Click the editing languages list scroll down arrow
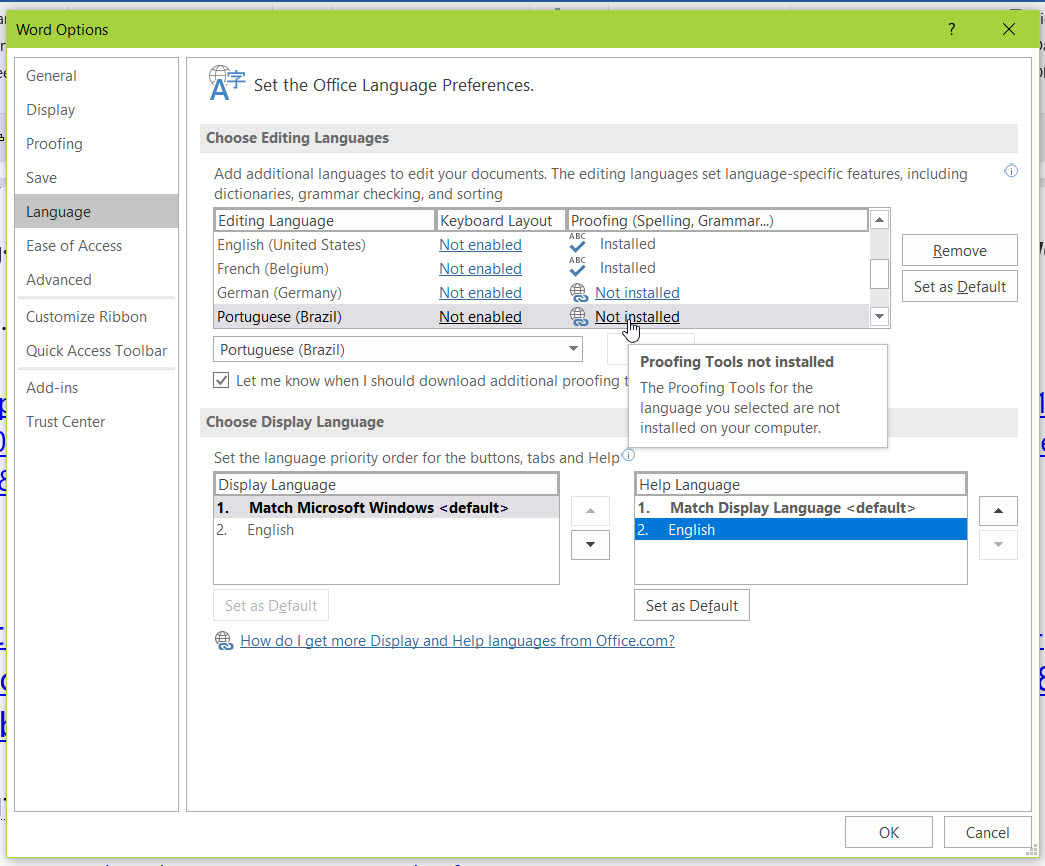 879,317
